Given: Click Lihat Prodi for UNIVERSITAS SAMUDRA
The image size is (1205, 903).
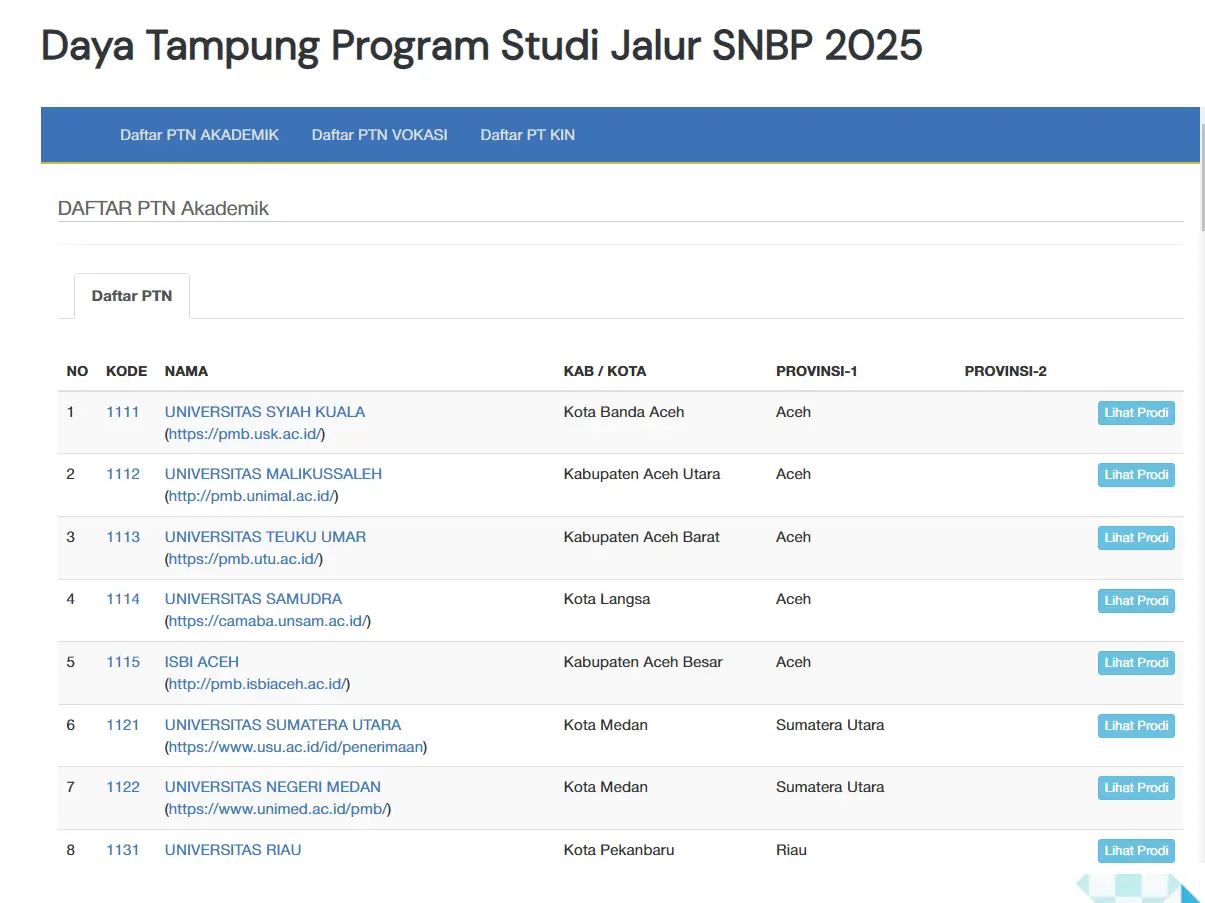Looking at the screenshot, I should point(1136,600).
